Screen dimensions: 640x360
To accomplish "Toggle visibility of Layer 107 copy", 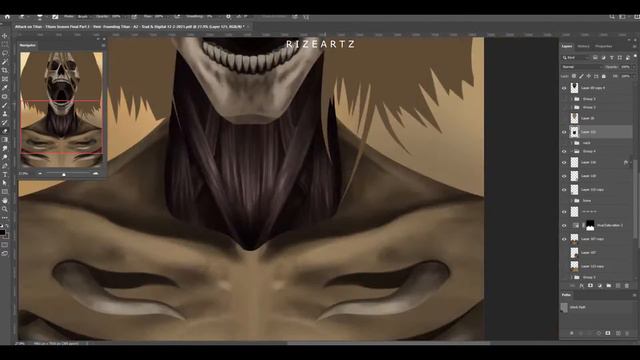I will [564, 239].
